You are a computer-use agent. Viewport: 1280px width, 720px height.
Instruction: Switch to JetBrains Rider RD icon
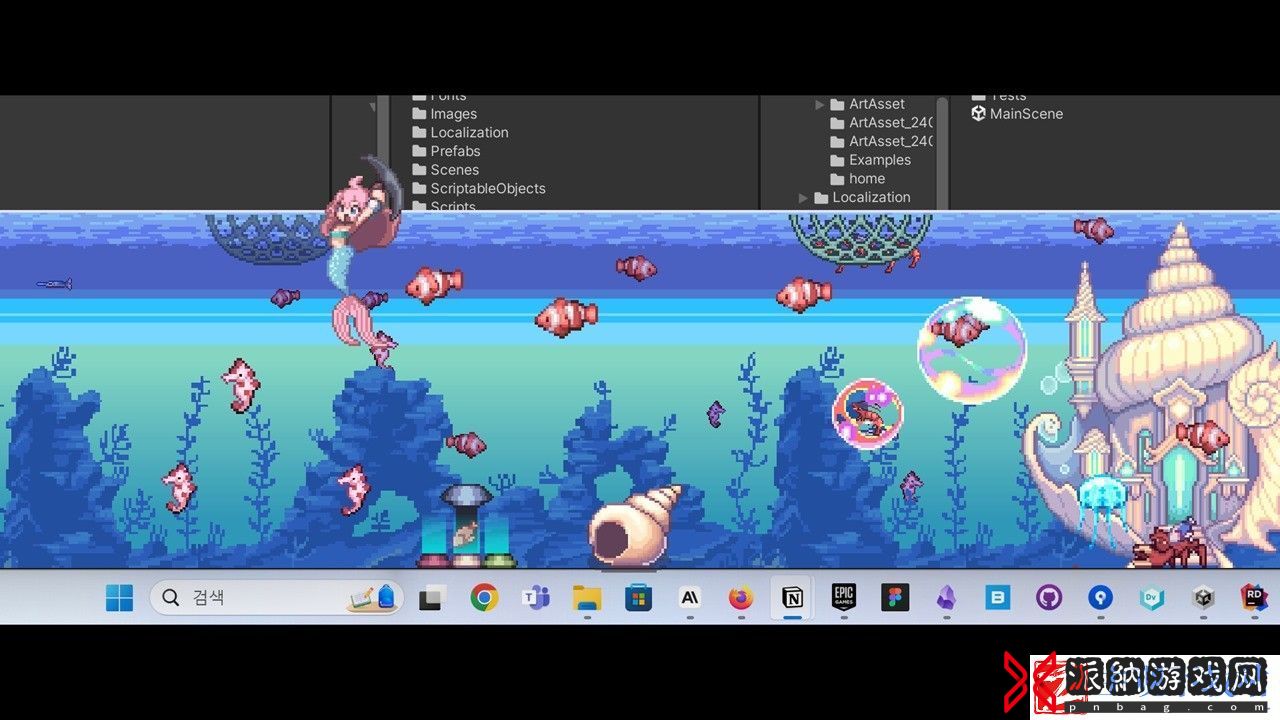[x=1254, y=598]
